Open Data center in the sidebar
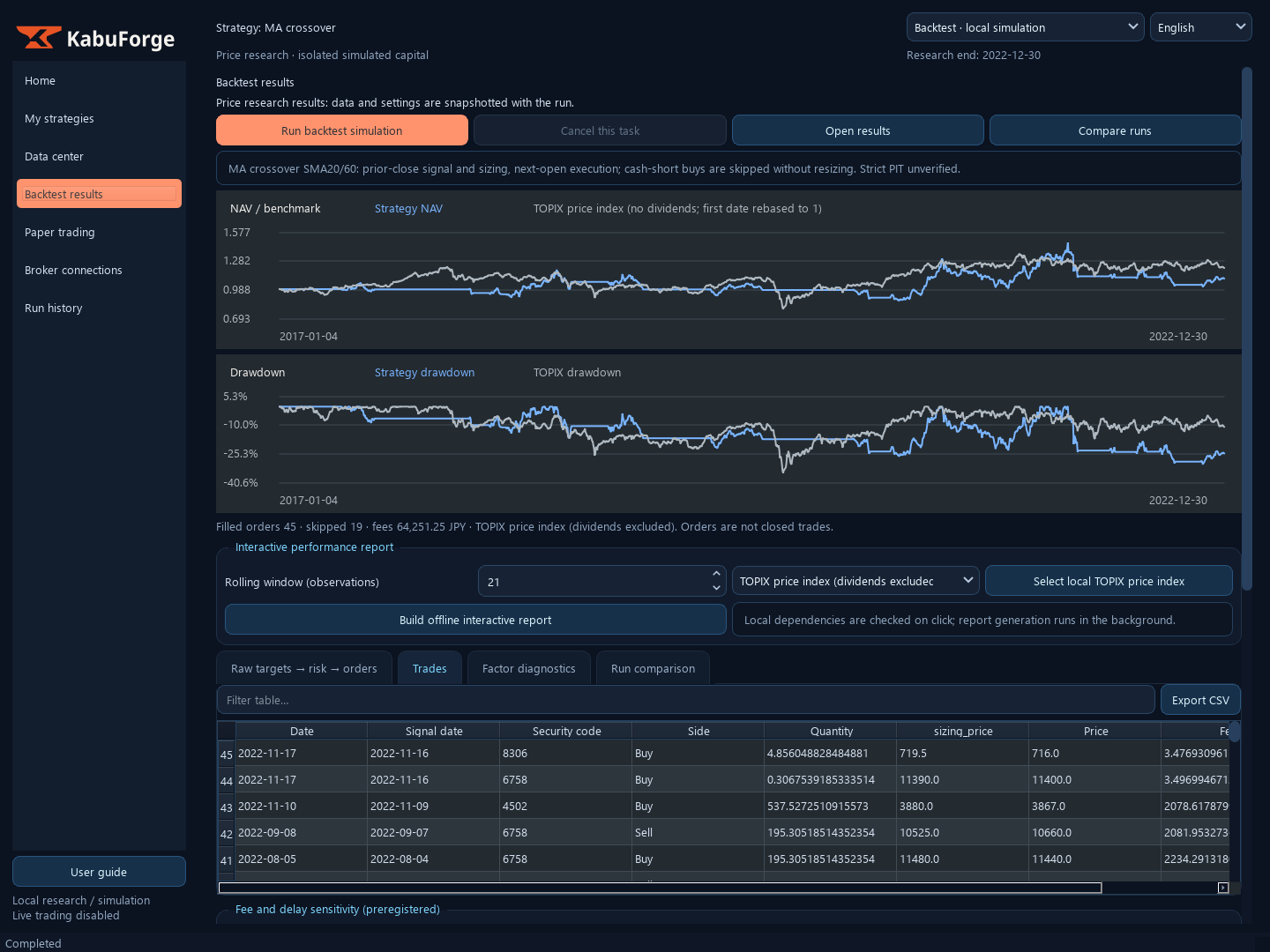 [x=99, y=156]
